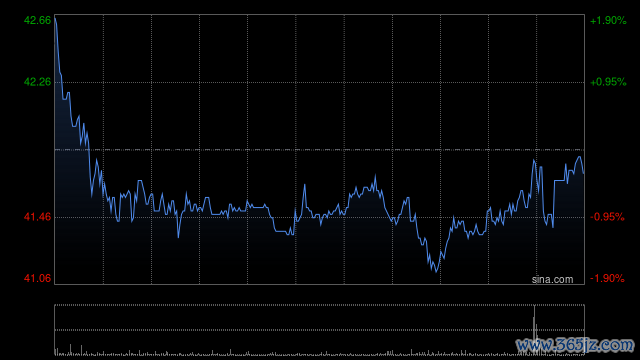This screenshot has width=640, height=360.
Task: Click the sina.com text in chart
Action: (552, 280)
